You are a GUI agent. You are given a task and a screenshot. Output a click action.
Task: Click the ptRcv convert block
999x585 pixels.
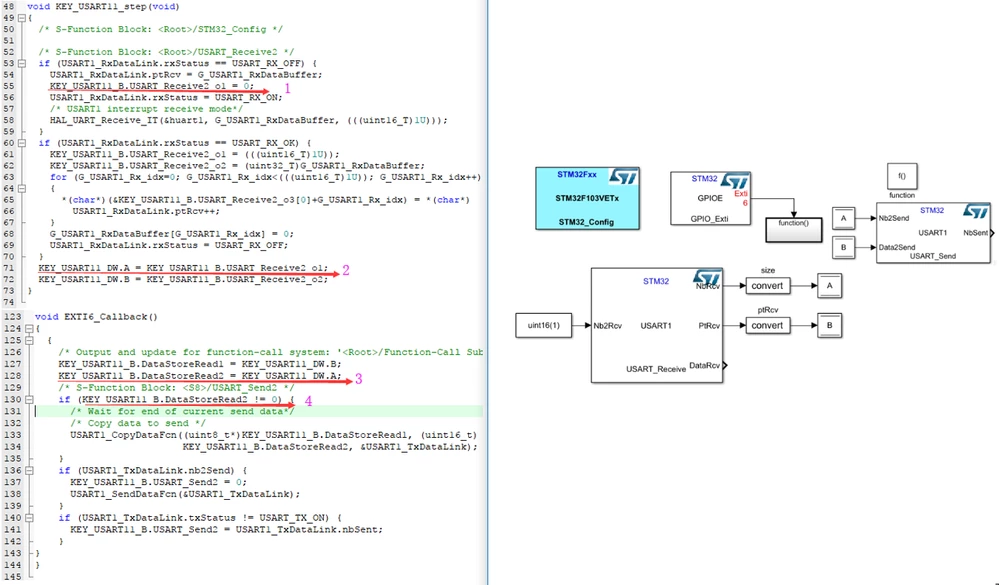pyautogui.click(x=767, y=325)
